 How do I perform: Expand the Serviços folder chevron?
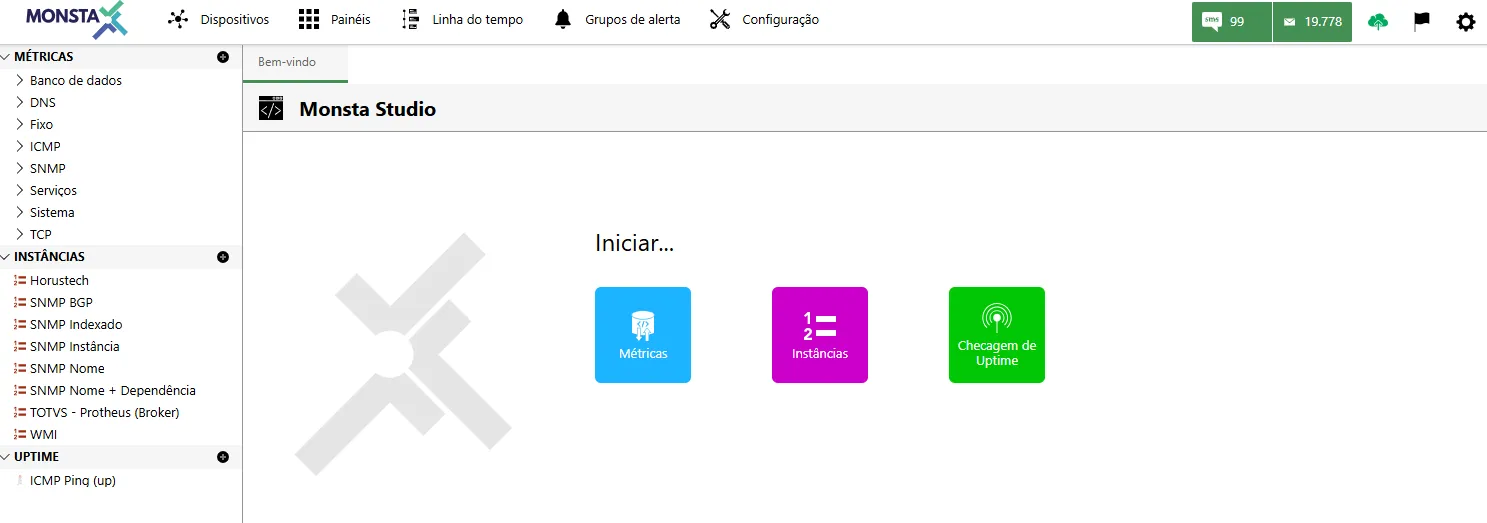click(20, 190)
